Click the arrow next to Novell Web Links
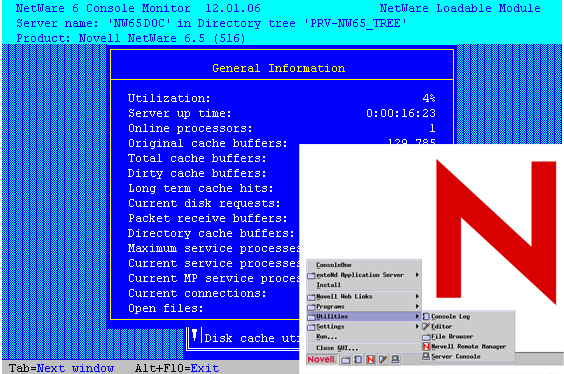 [417, 297]
